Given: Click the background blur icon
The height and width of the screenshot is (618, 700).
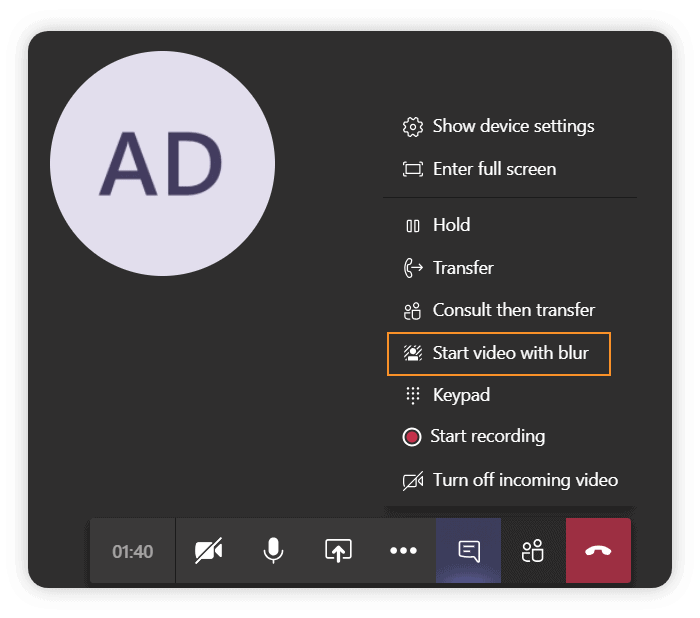Looking at the screenshot, I should (413, 353).
